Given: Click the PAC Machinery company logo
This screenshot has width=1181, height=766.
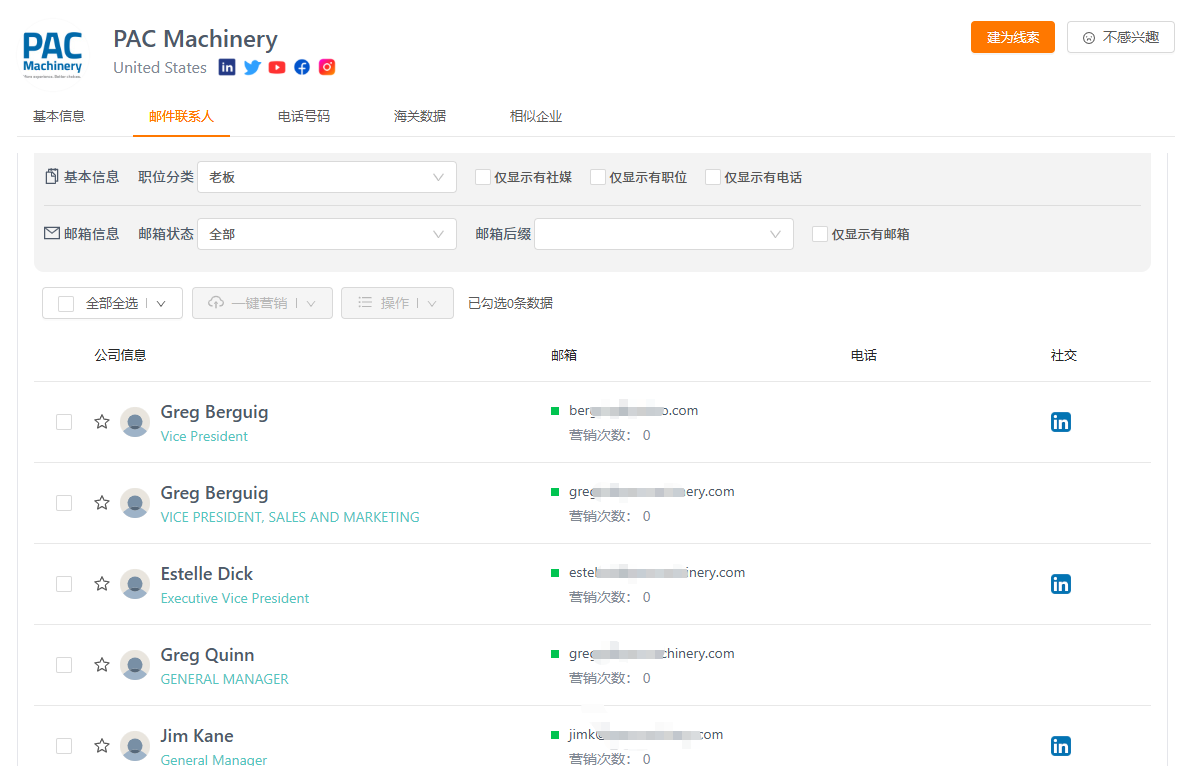Looking at the screenshot, I should [x=52, y=55].
